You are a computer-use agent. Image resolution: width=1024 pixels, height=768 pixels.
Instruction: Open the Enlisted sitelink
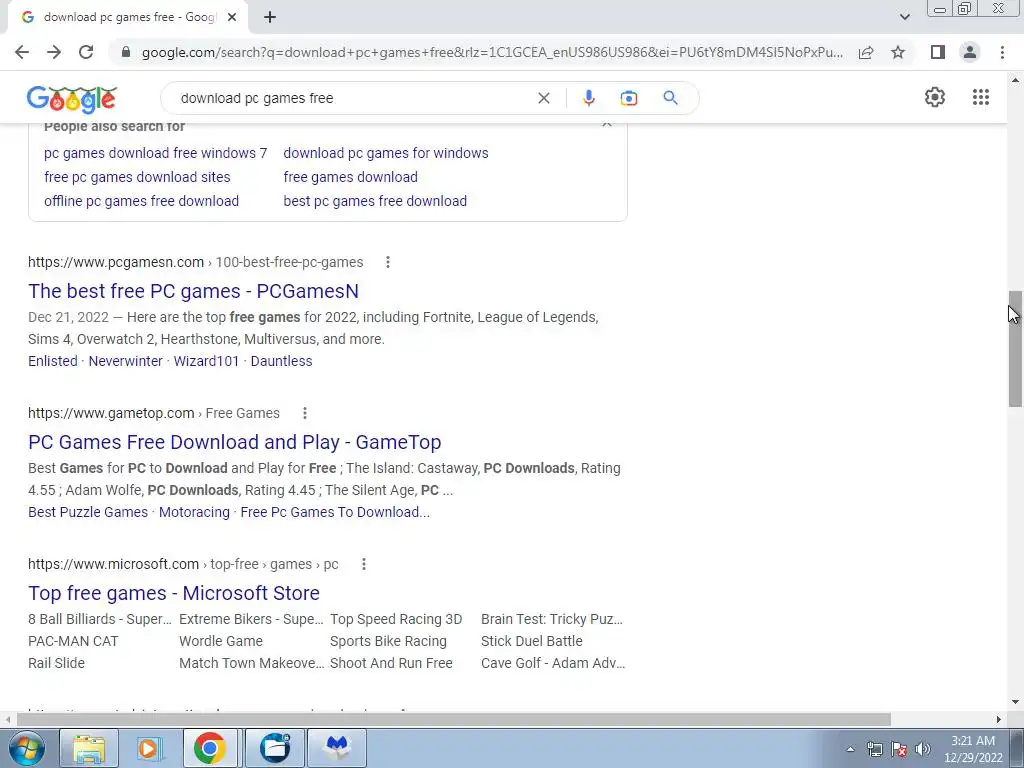(53, 361)
